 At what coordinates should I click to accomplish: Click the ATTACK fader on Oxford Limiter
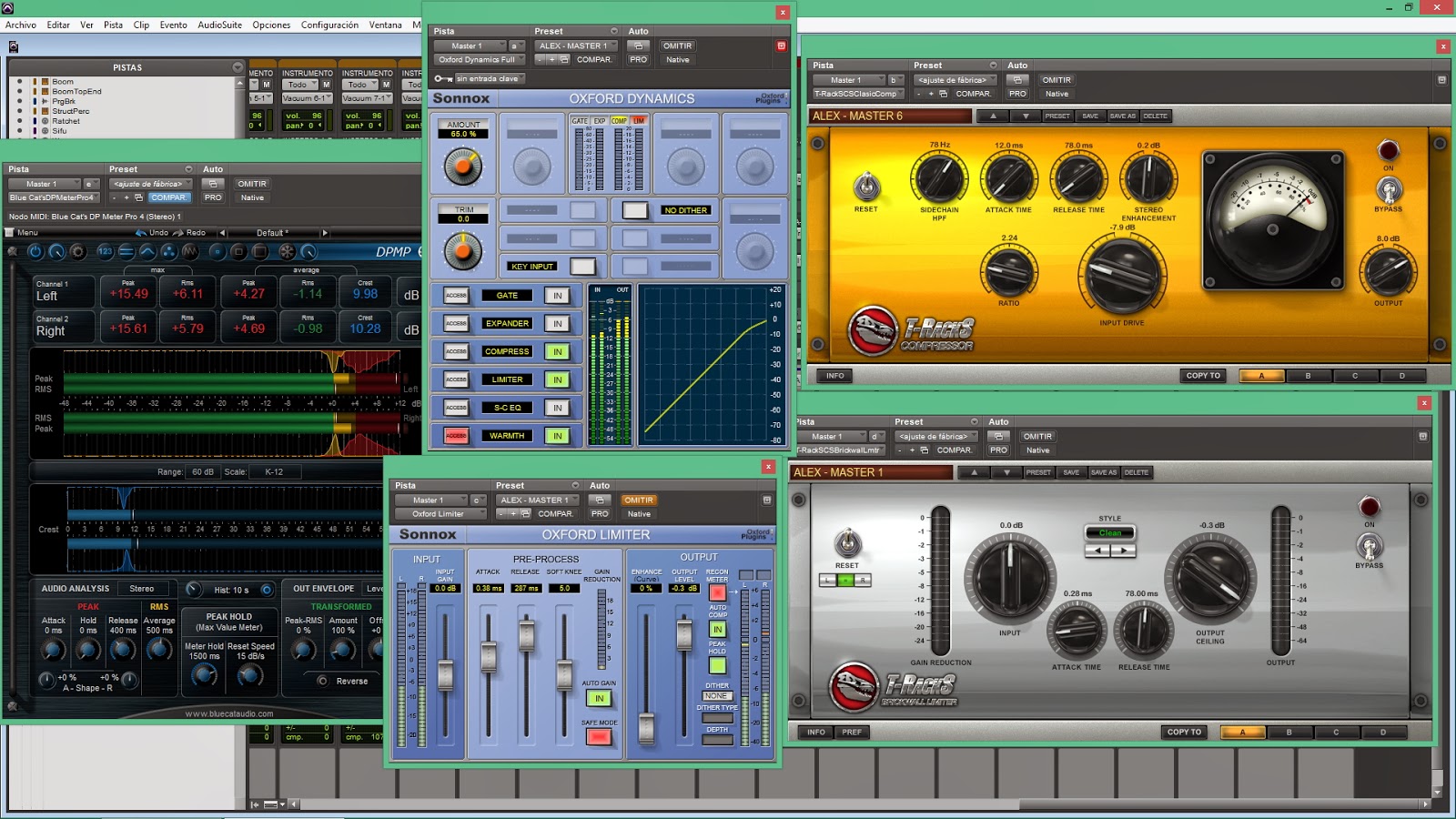click(489, 656)
